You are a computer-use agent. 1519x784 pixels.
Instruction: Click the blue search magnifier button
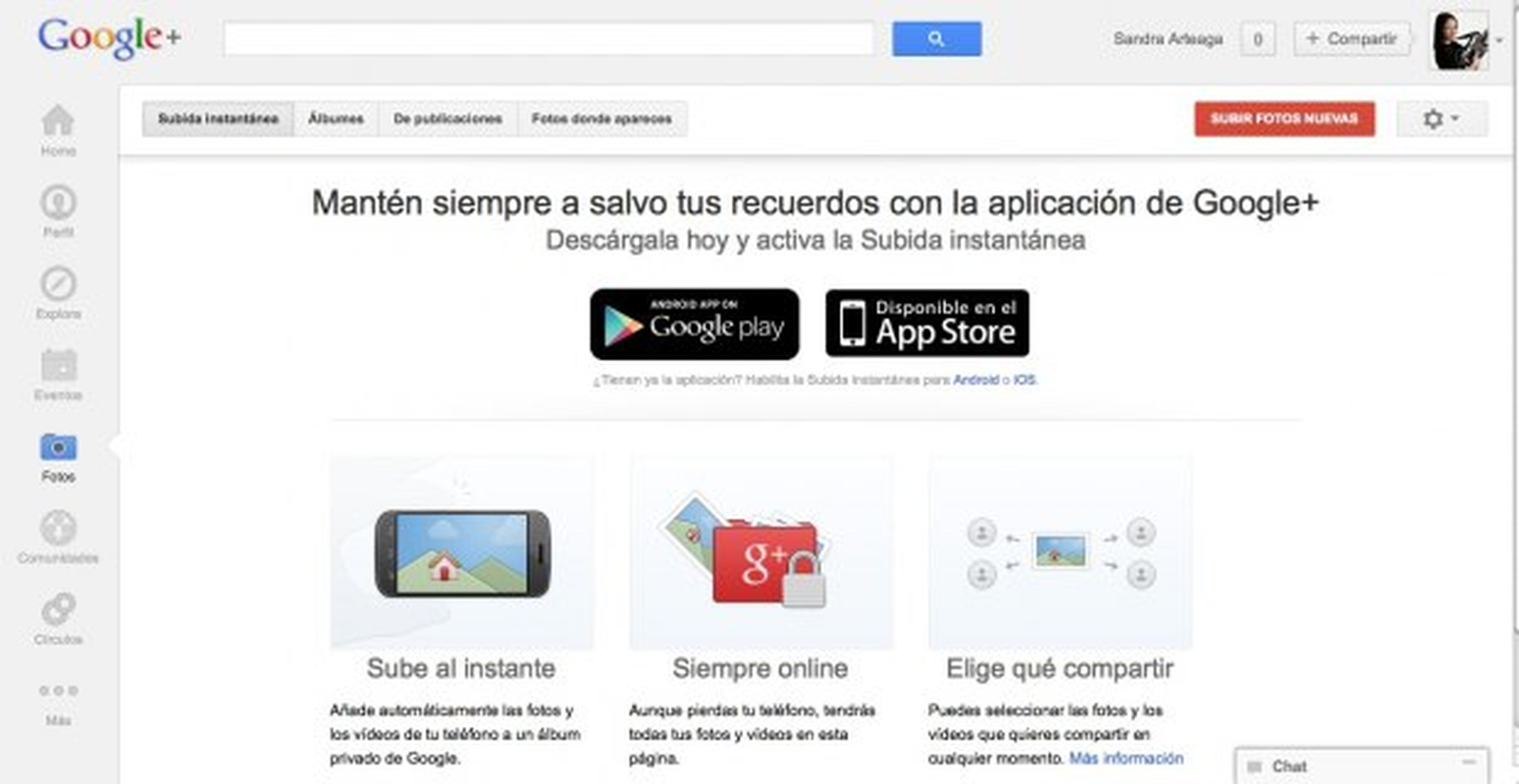click(936, 39)
